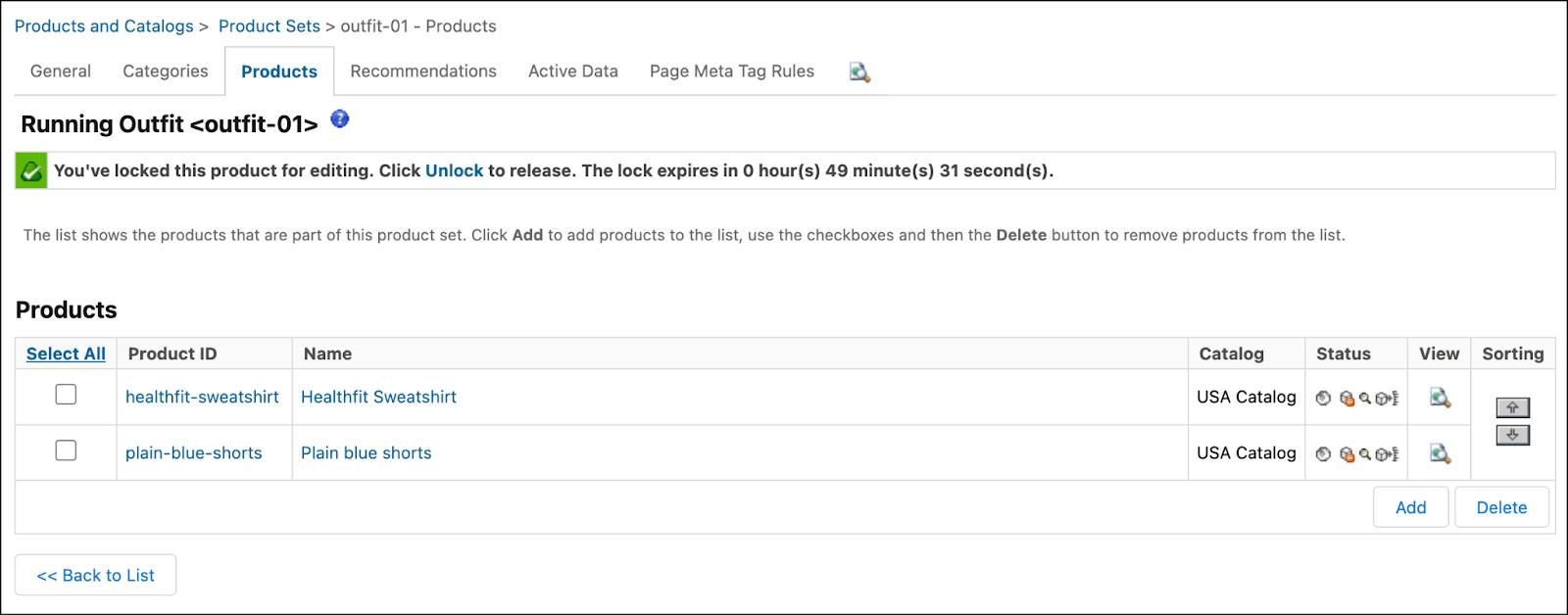The width and height of the screenshot is (1568, 615).
Task: Click the Add button
Action: pyautogui.click(x=1410, y=507)
